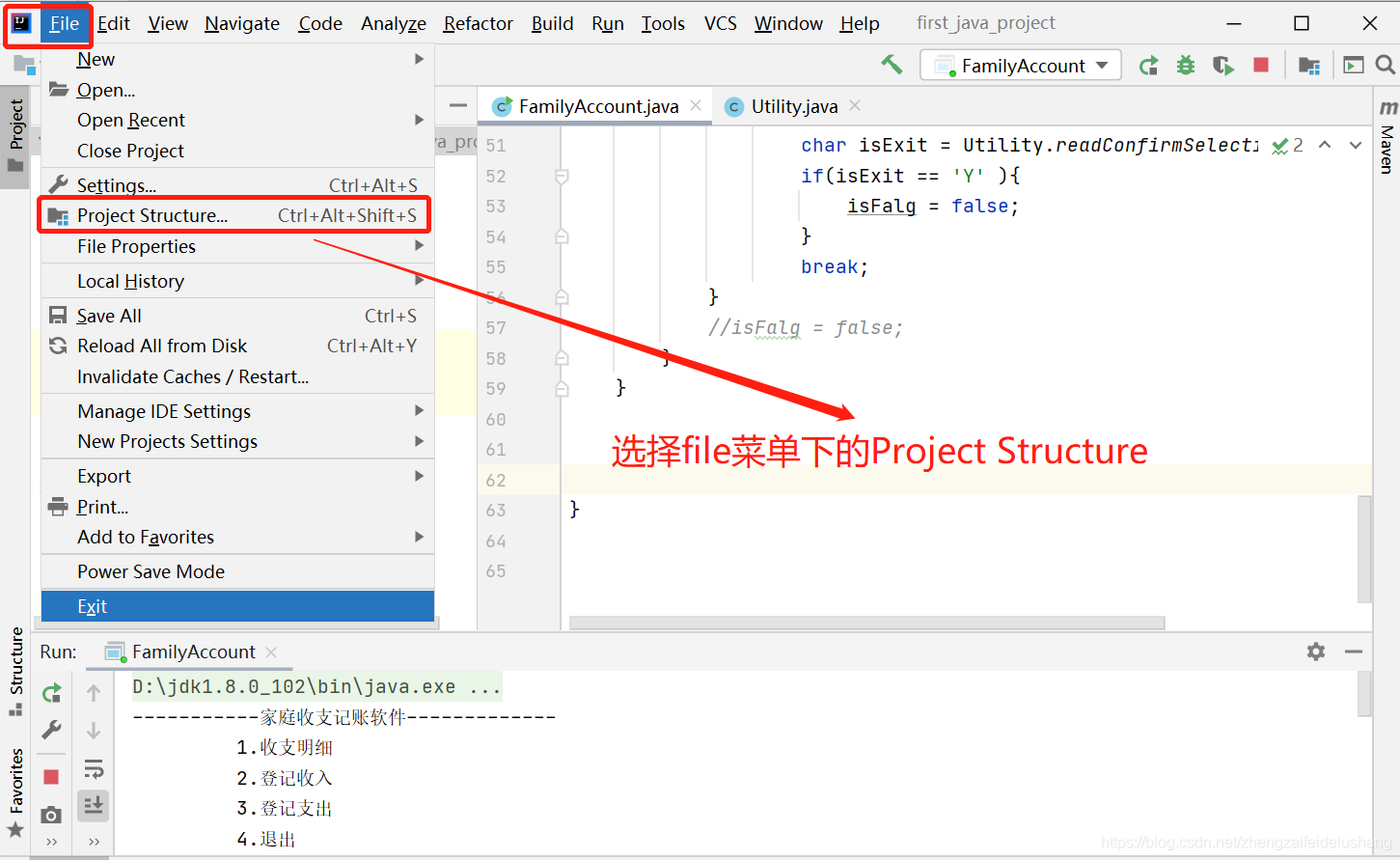Open the Favorites tool window tab
Screen dimensions: 1400x860
tap(15, 791)
